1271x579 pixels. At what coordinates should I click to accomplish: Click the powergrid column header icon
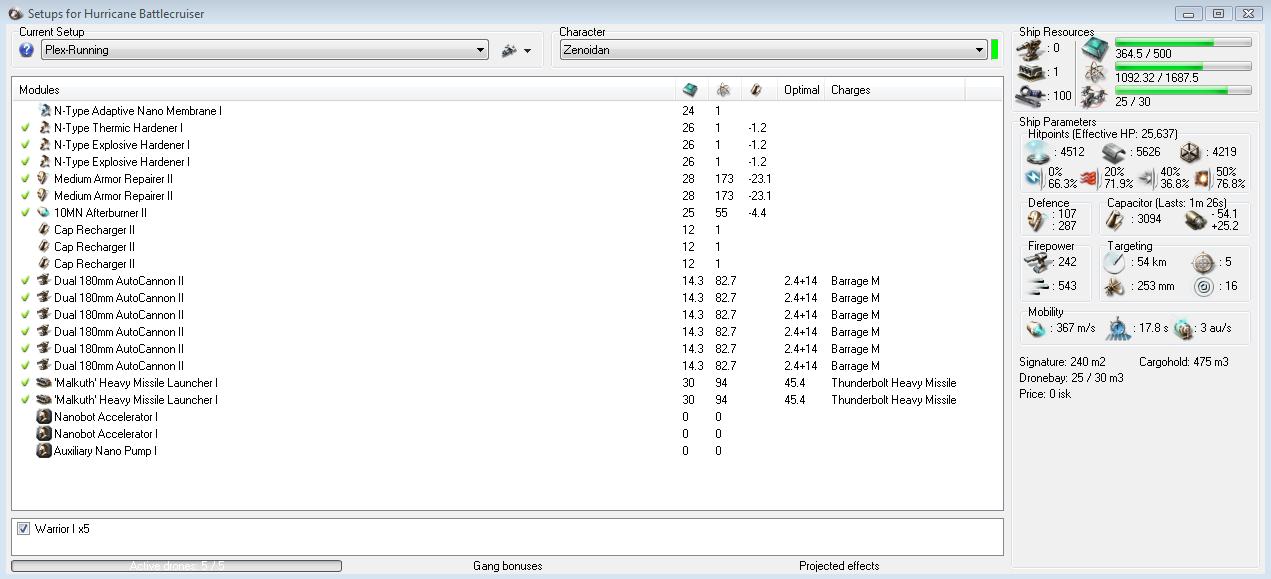coord(723,90)
